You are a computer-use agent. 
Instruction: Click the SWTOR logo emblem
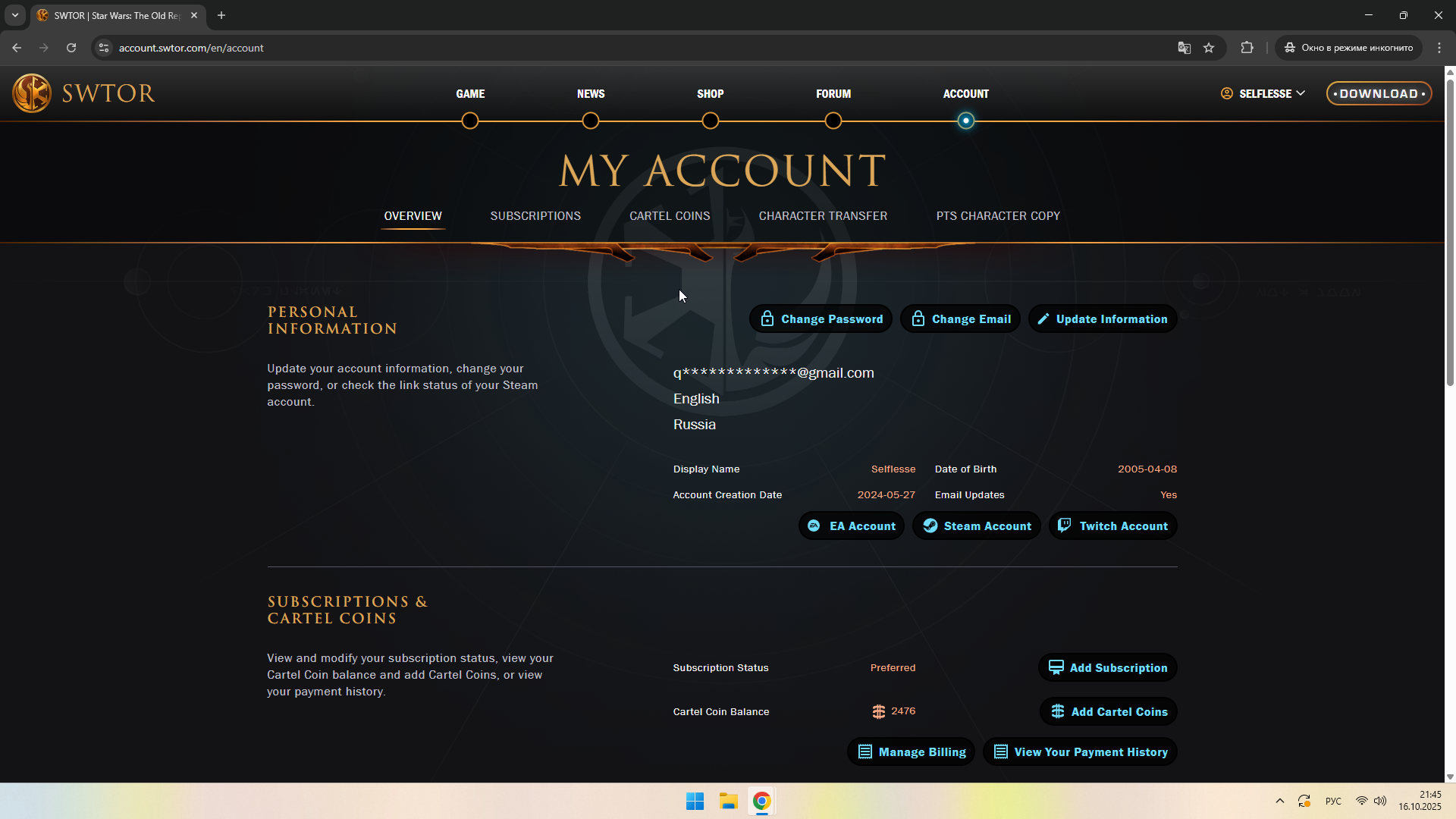(x=32, y=93)
